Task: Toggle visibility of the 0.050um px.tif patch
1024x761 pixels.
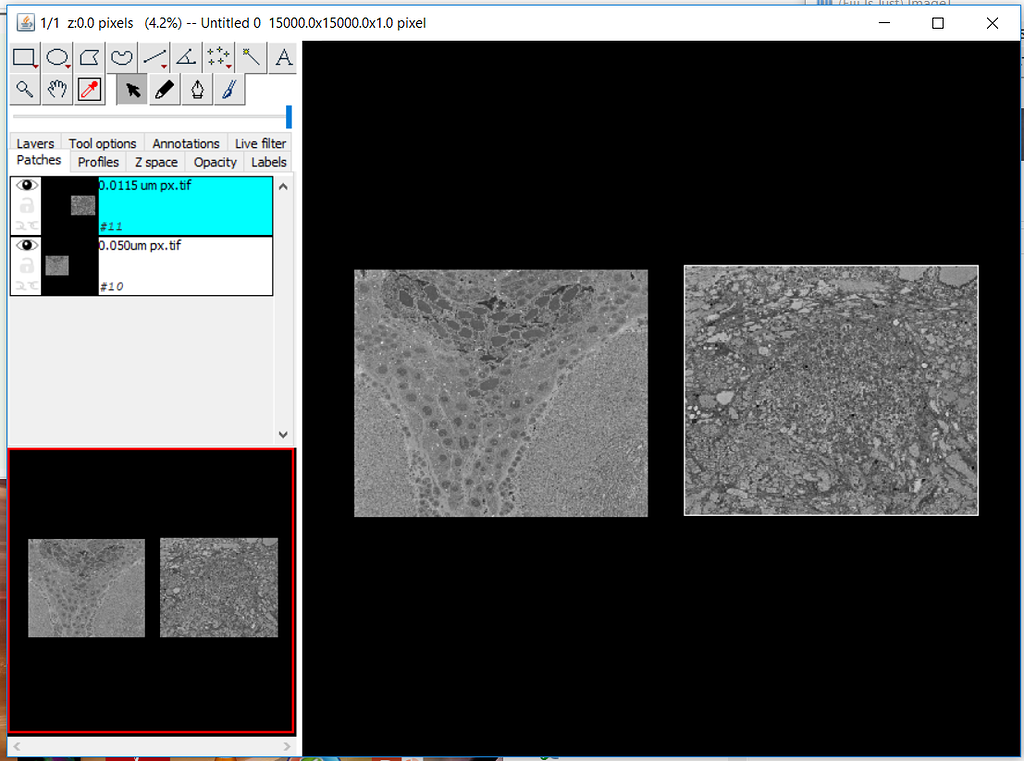Action: (x=25, y=244)
